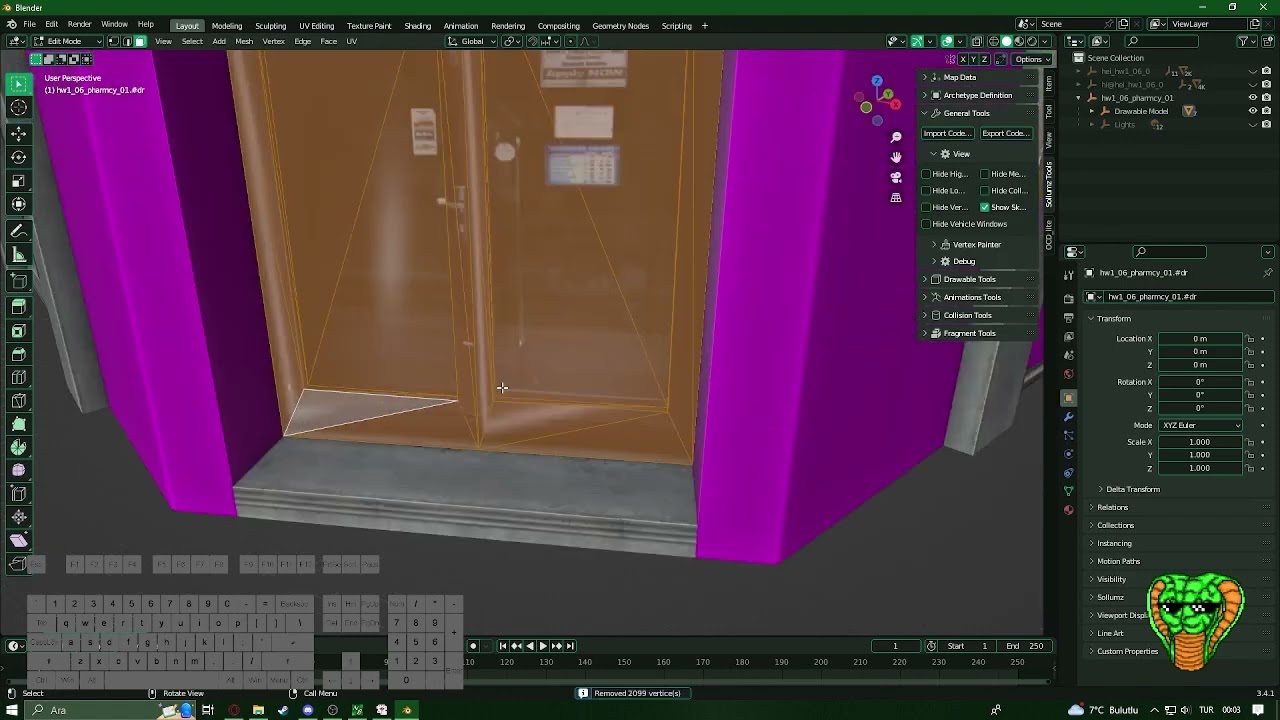Select the Move tool in the left toolbar
This screenshot has width=1280, height=720.
(18, 133)
